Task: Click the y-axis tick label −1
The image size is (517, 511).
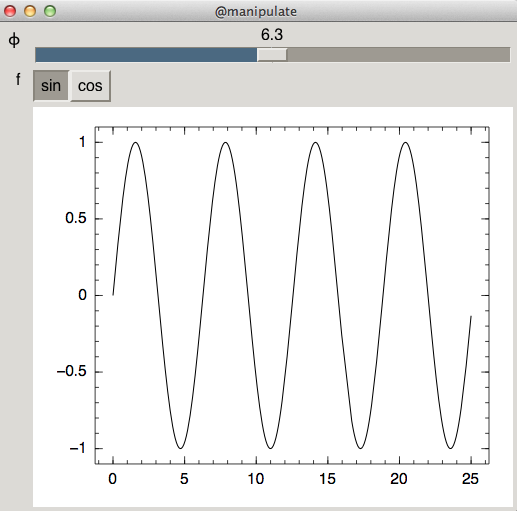Action: pyautogui.click(x=78, y=448)
